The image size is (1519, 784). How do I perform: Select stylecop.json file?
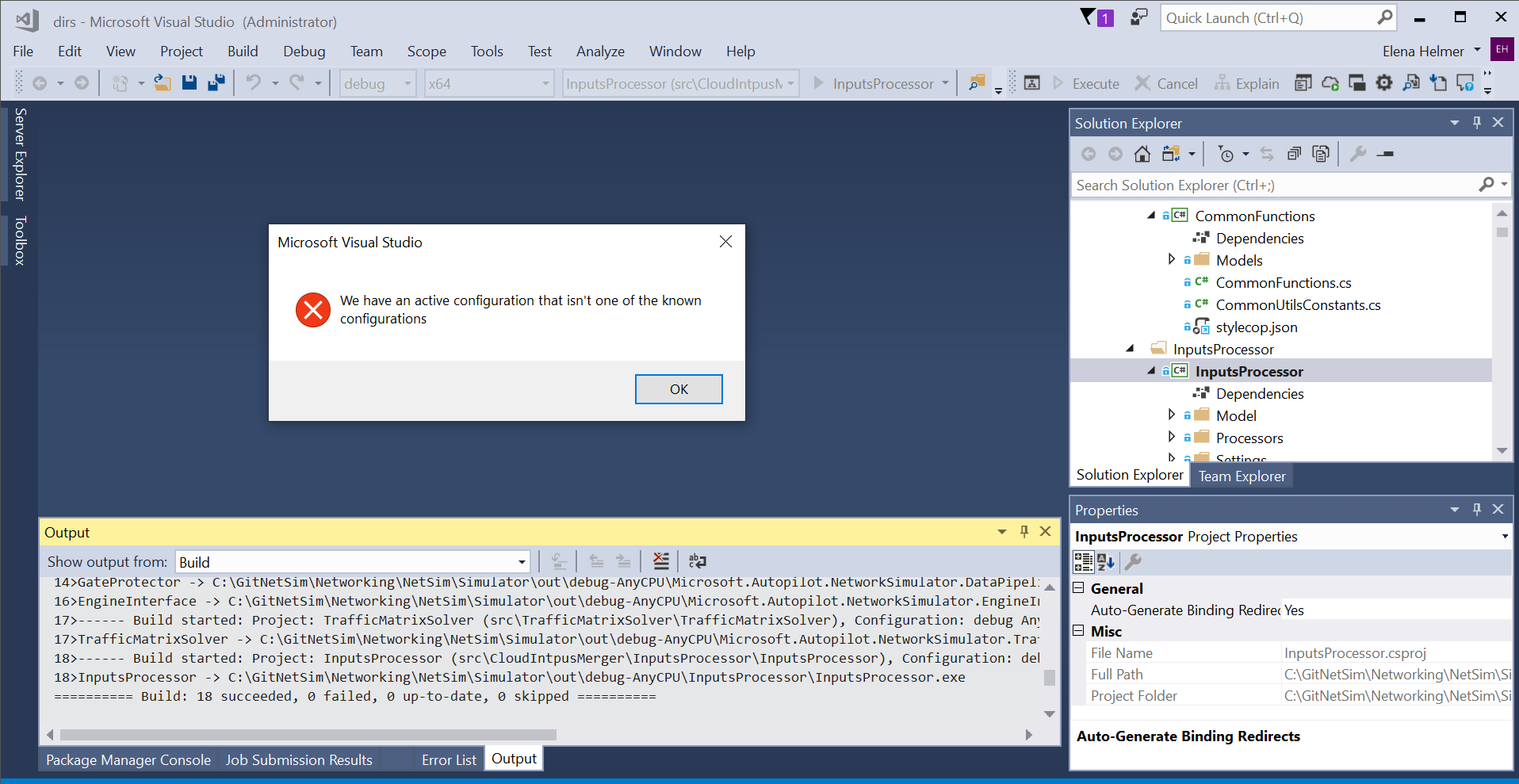[1257, 327]
